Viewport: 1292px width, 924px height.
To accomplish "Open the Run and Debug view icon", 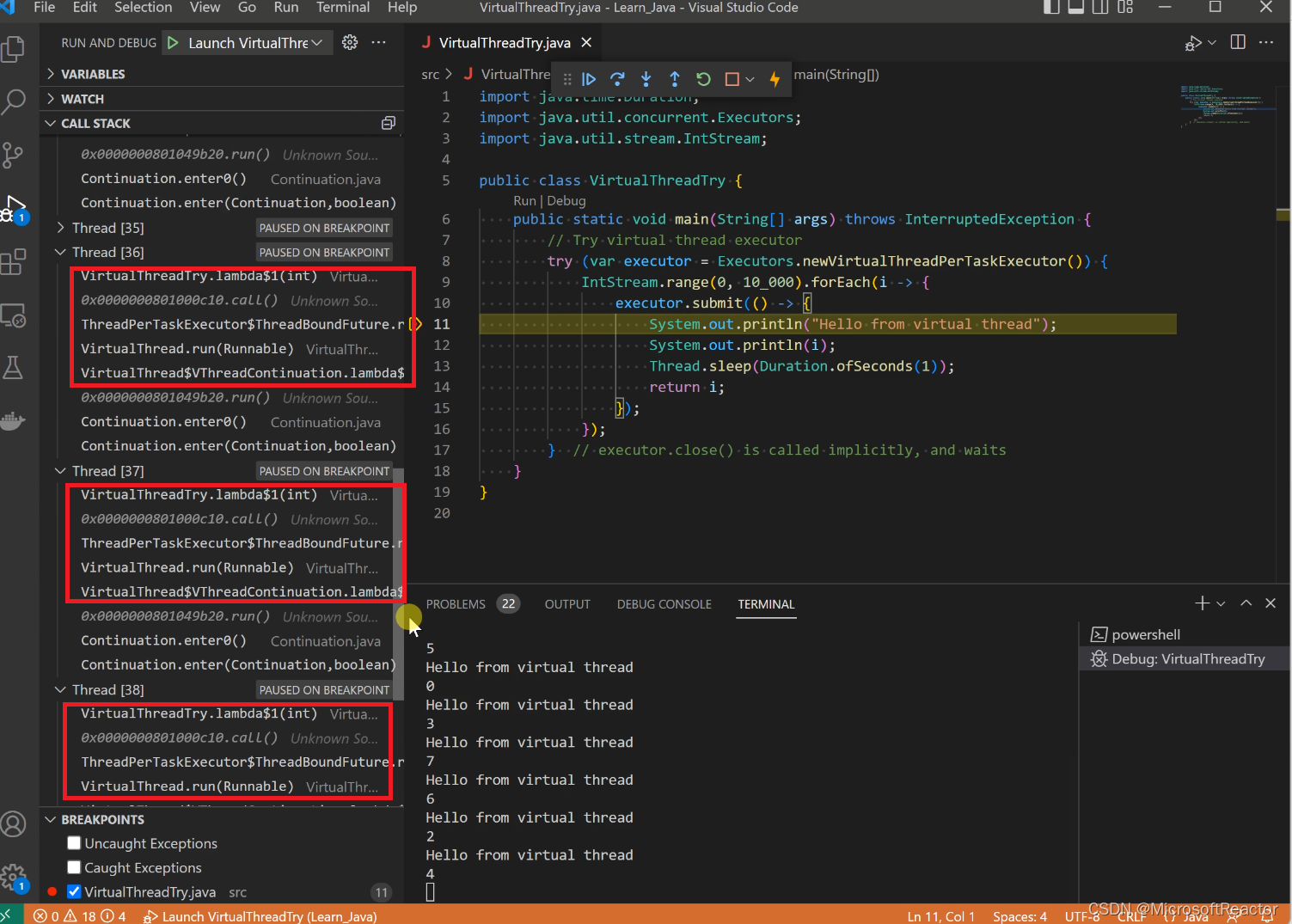I will coord(14,208).
